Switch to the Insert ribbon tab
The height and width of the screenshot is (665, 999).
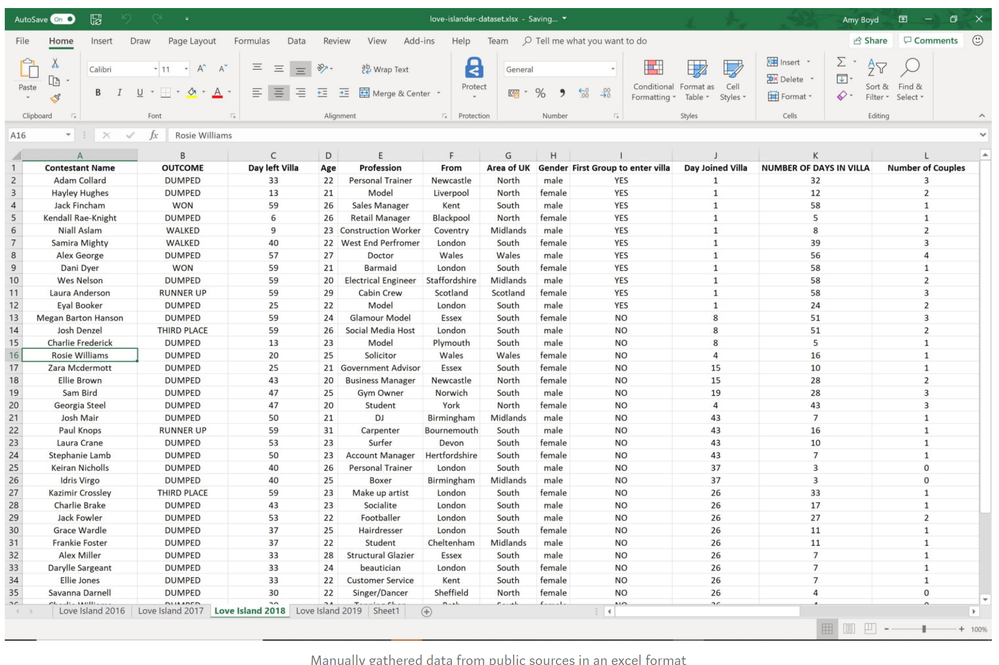pyautogui.click(x=101, y=41)
